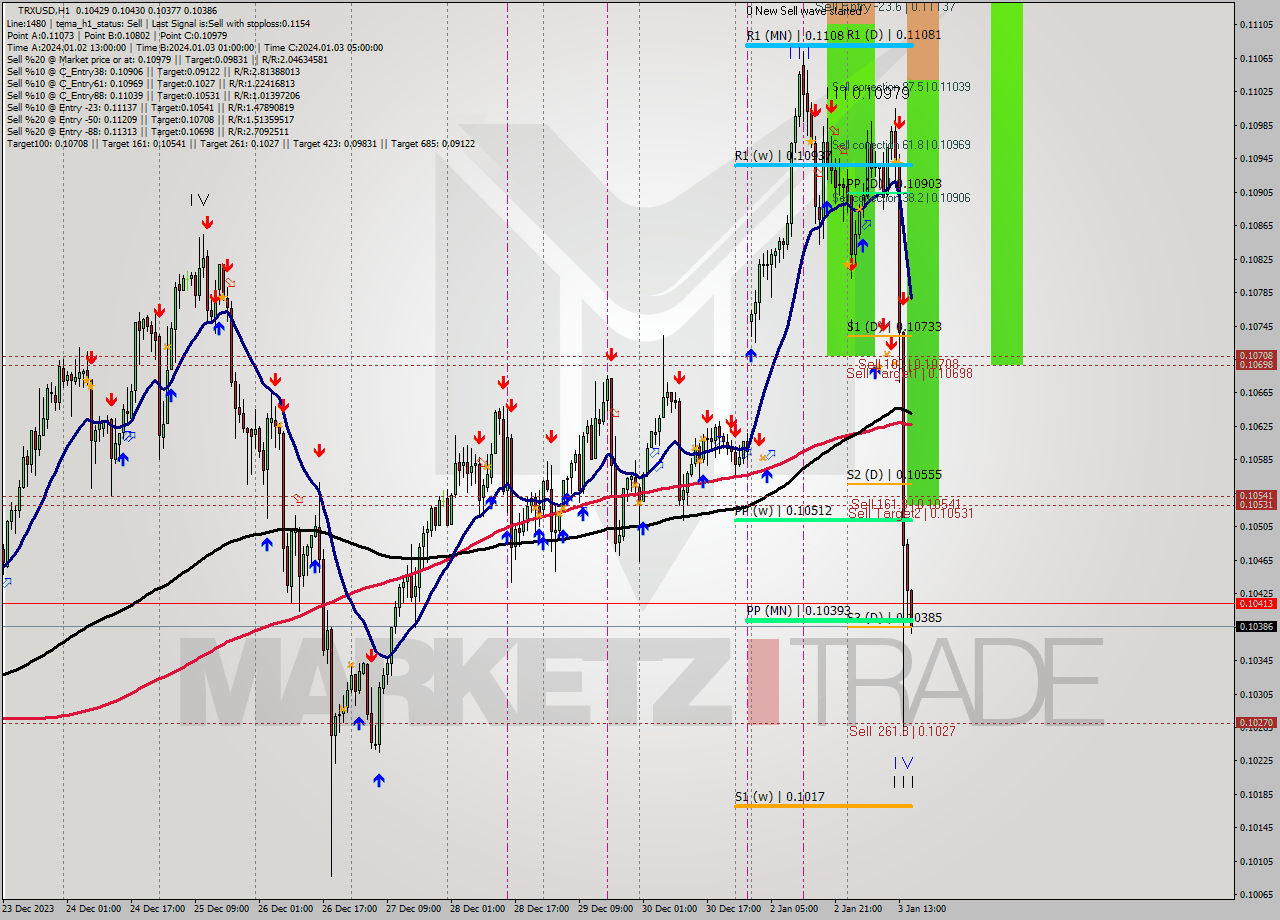Click the '29 Dec 09:00' time label

point(604,909)
